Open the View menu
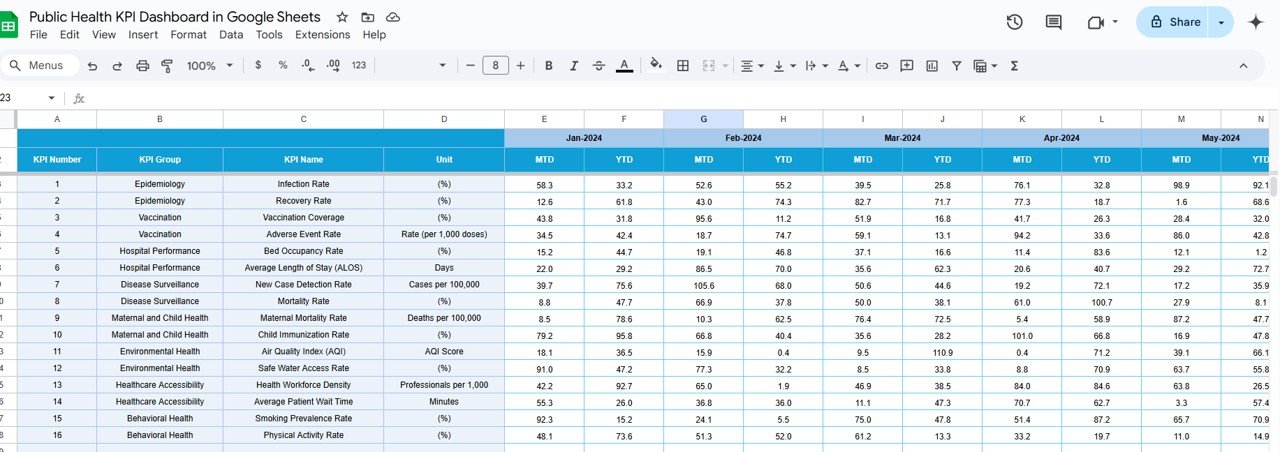Screen dimensions: 1280x452 coord(104,34)
